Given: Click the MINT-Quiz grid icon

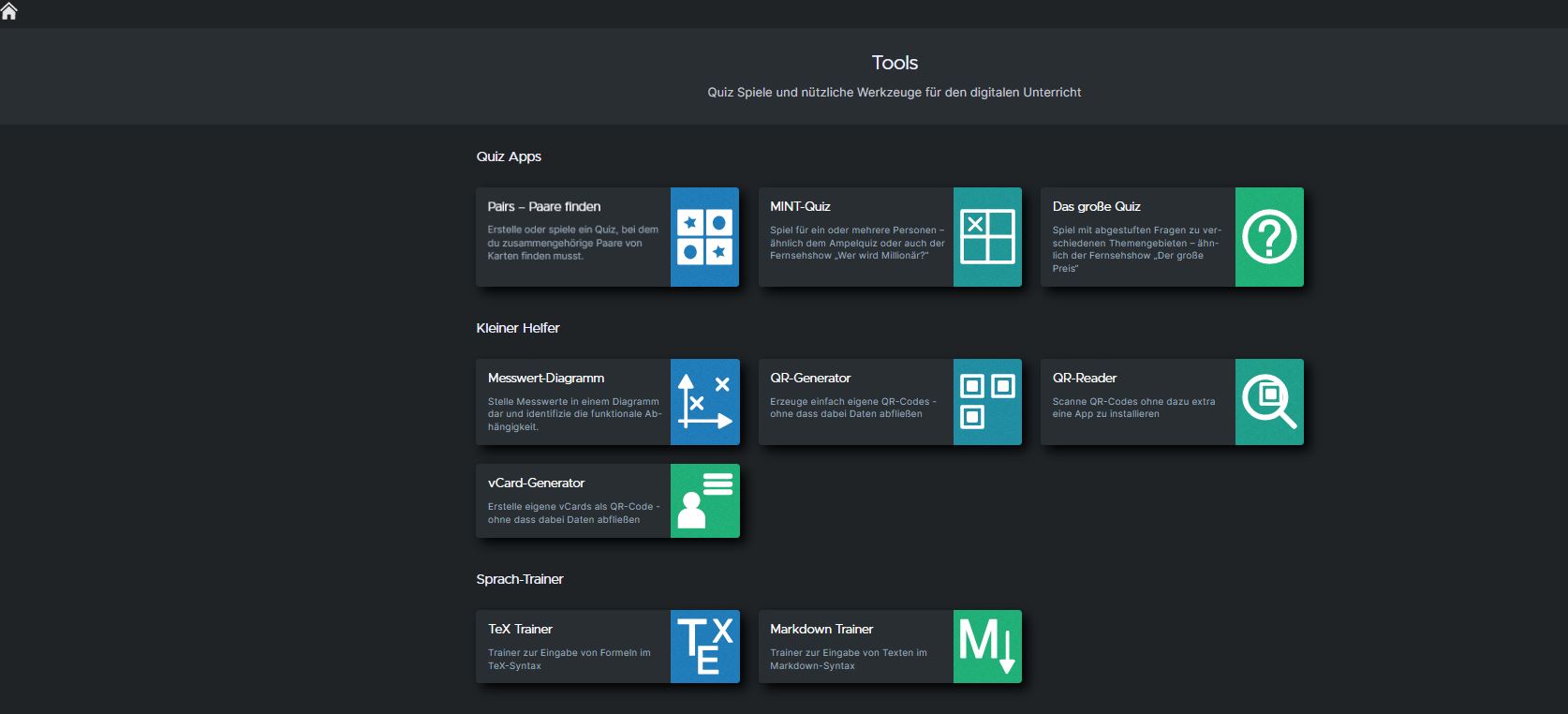Looking at the screenshot, I should click(x=987, y=237).
